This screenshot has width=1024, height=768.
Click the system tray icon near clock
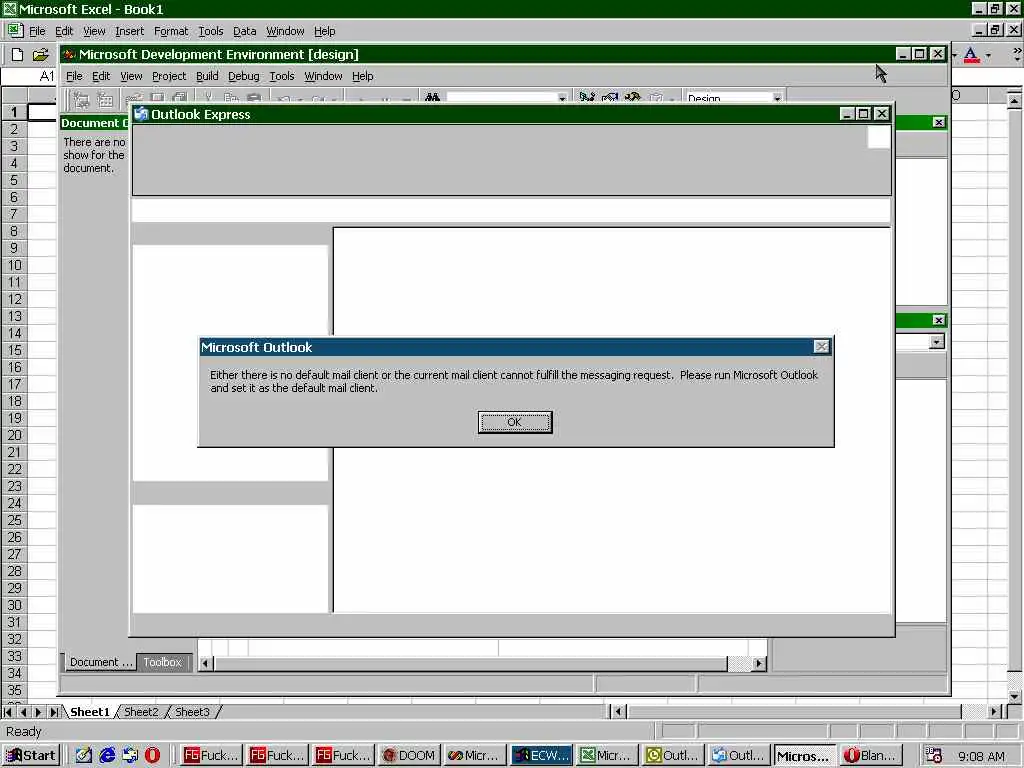934,755
